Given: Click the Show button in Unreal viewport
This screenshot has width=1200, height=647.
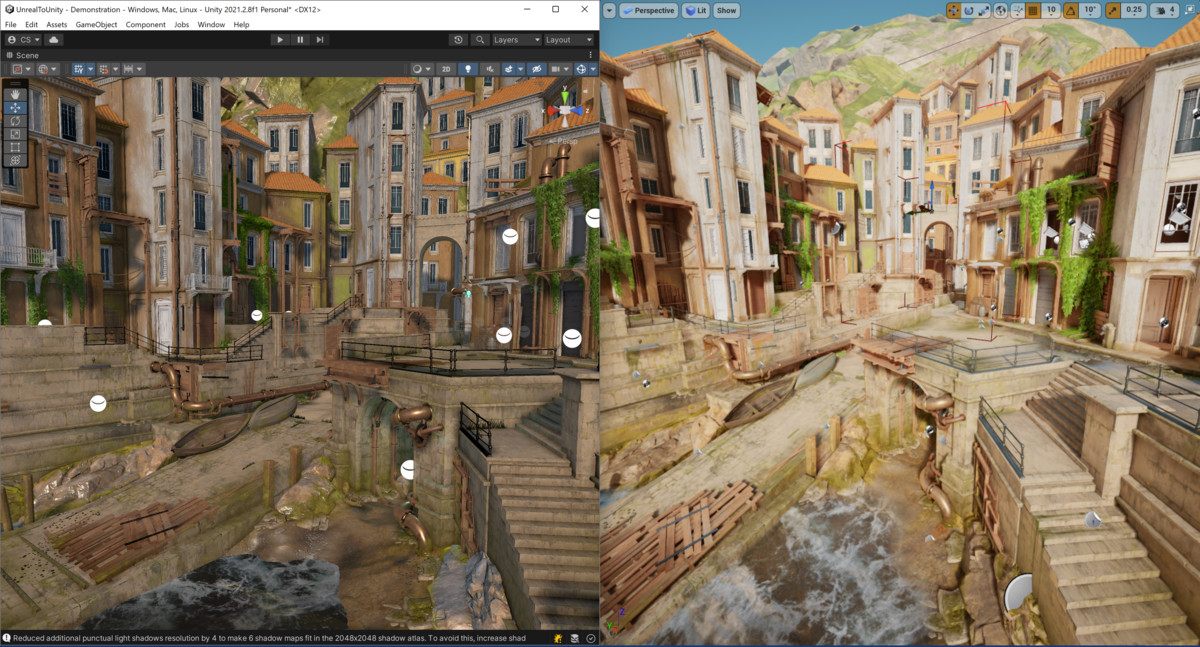Looking at the screenshot, I should coord(725,10).
